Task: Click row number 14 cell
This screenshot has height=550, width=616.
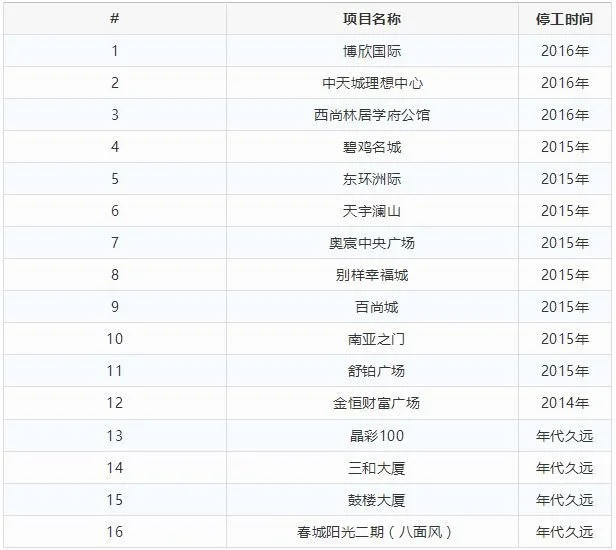Action: pos(115,468)
